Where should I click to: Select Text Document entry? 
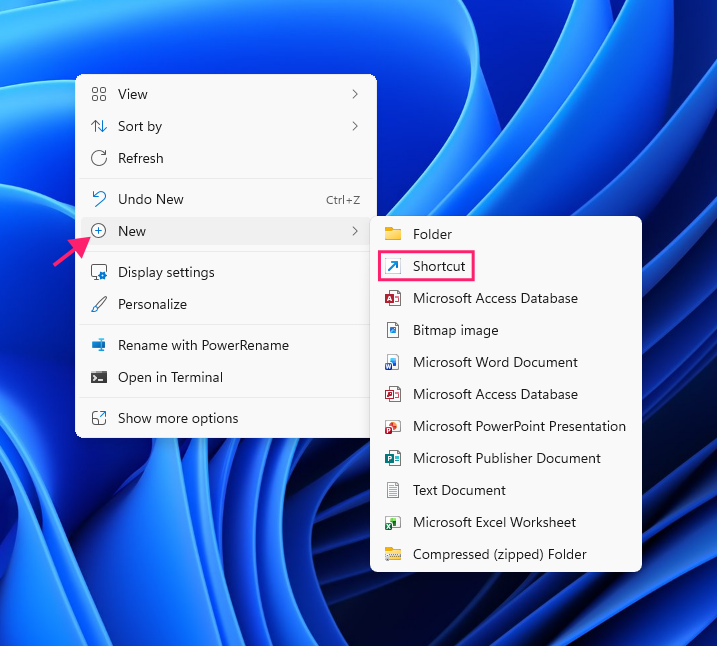tap(506, 490)
